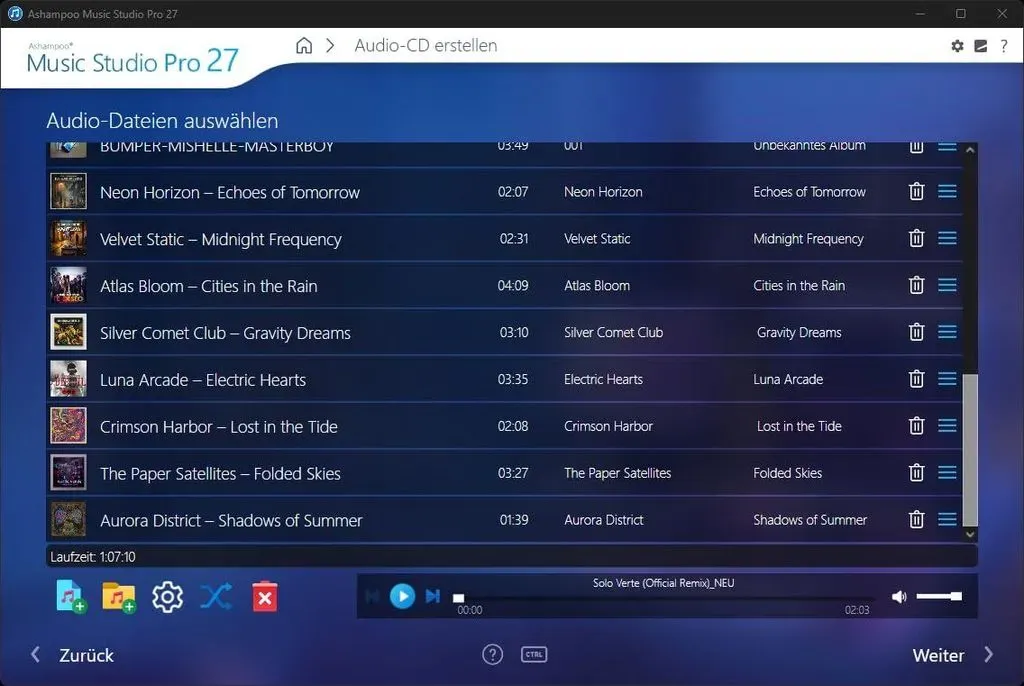Clear all tracks with red X
Viewport: 1024px width, 686px height.
point(264,596)
